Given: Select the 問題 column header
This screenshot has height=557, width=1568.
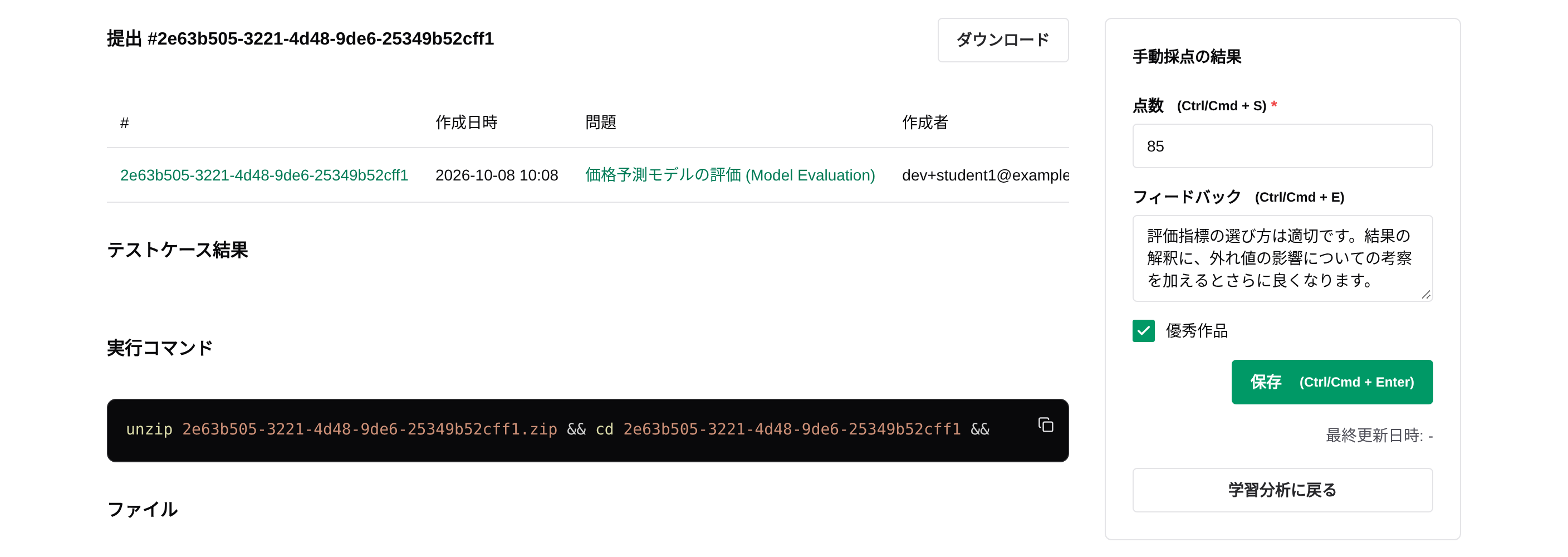Looking at the screenshot, I should click(600, 123).
